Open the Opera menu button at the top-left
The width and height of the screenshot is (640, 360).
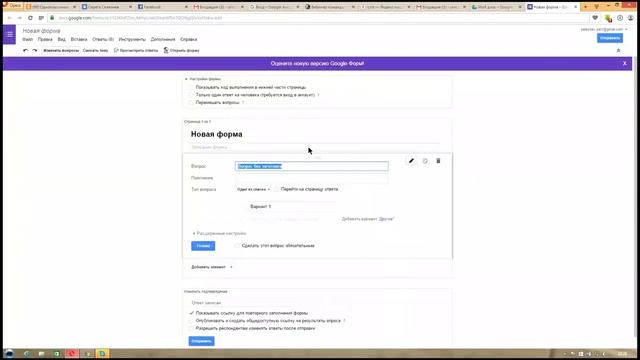(13, 6)
